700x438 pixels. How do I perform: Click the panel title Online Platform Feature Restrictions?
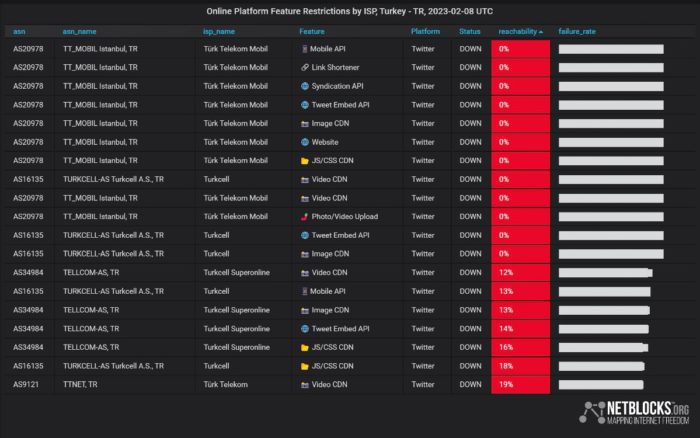(x=350, y=11)
